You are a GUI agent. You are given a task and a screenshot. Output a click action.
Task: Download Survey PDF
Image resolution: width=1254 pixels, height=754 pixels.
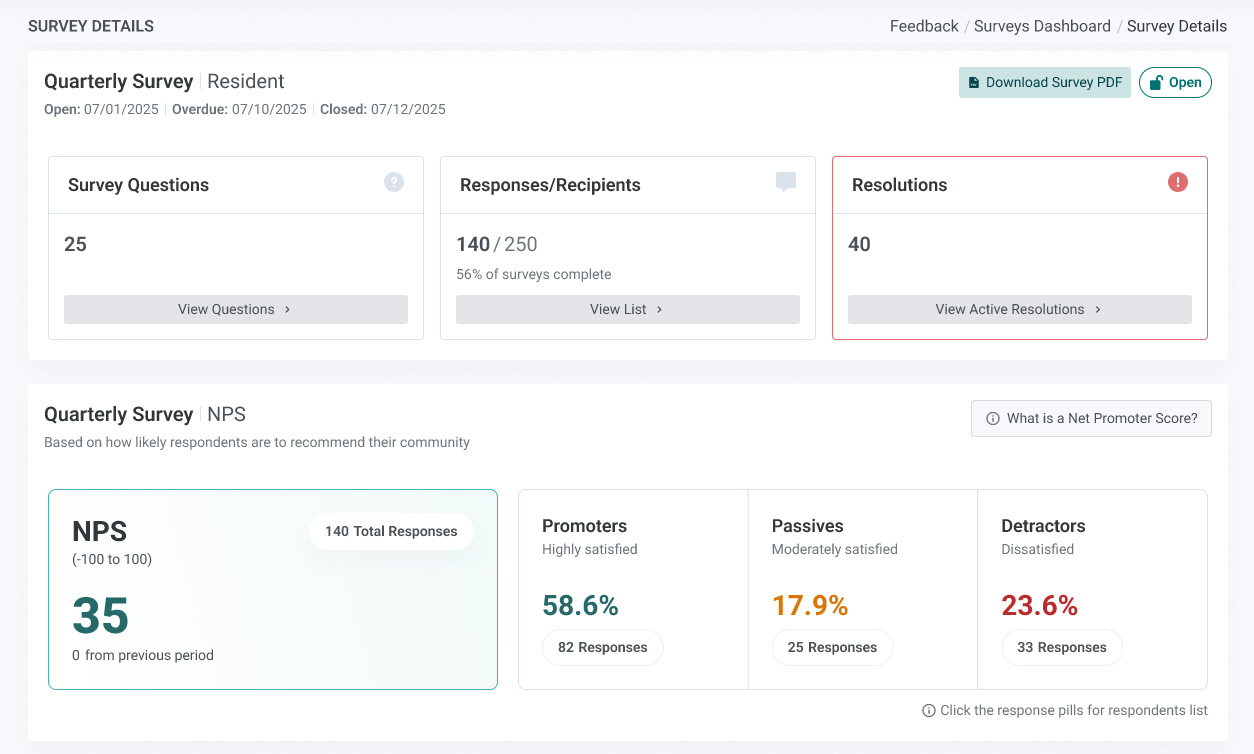pyautogui.click(x=1045, y=83)
